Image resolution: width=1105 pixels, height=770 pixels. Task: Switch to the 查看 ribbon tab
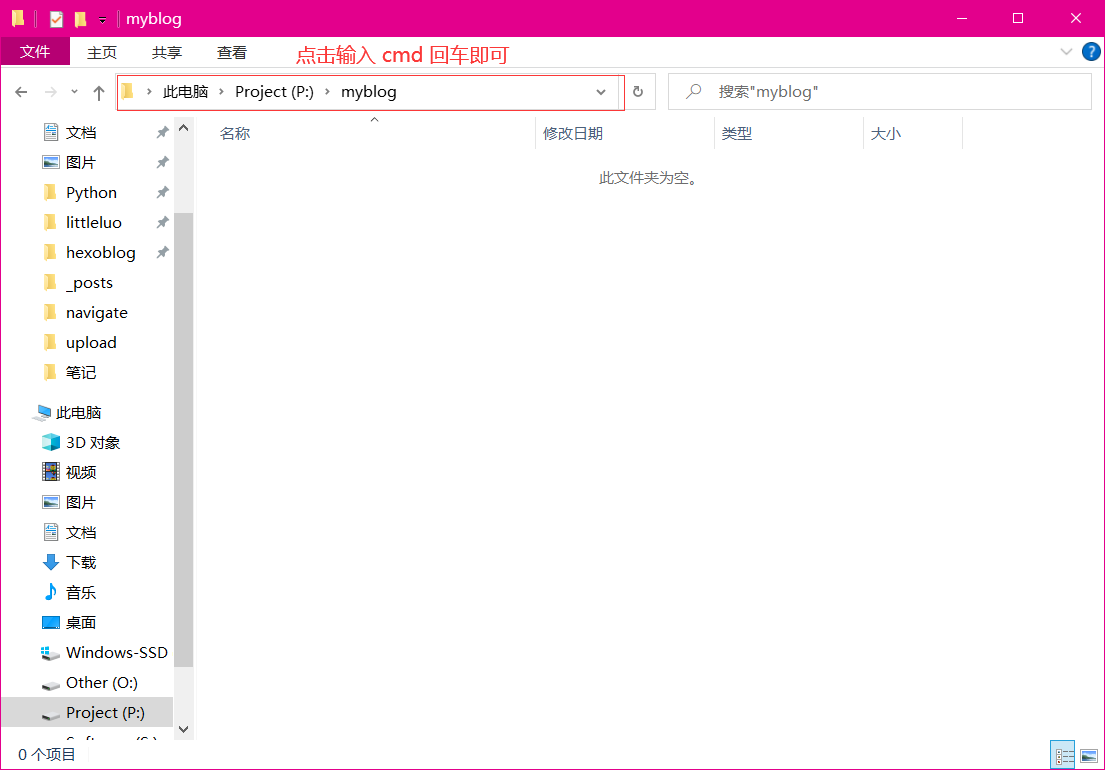[x=232, y=53]
